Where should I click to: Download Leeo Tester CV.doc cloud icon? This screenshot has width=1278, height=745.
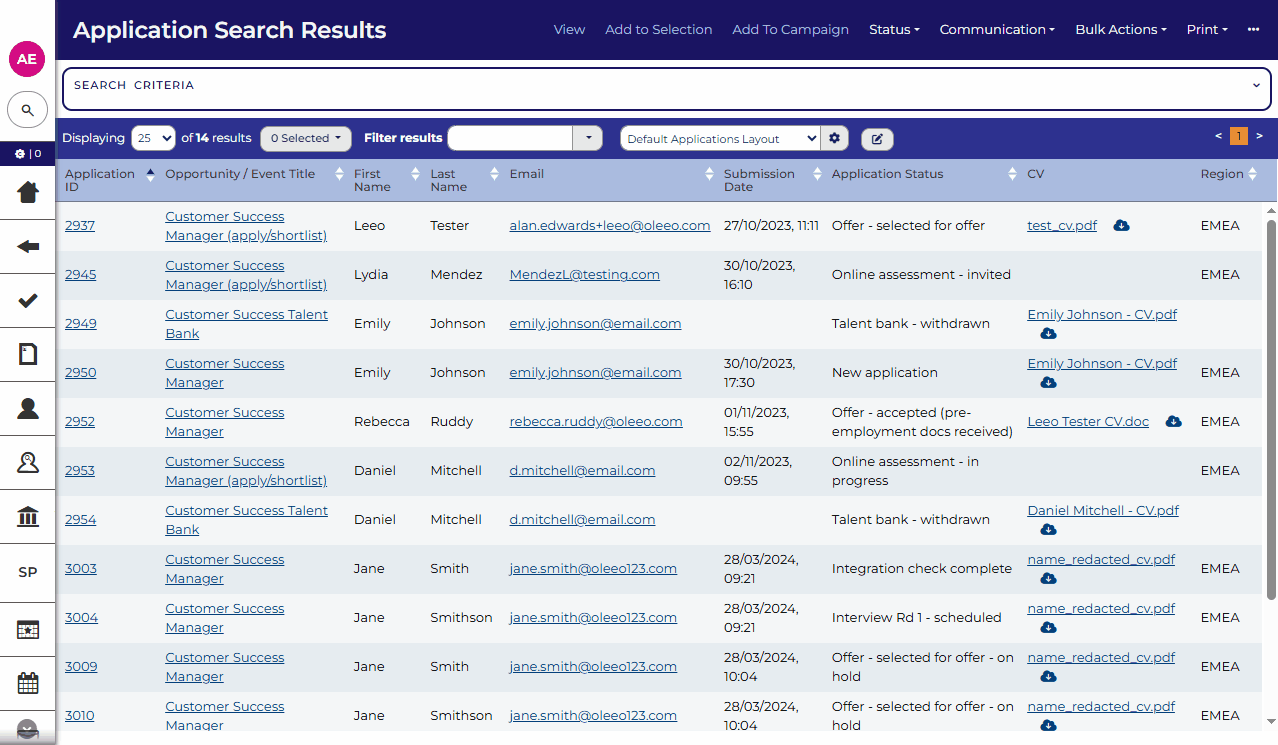point(1174,422)
